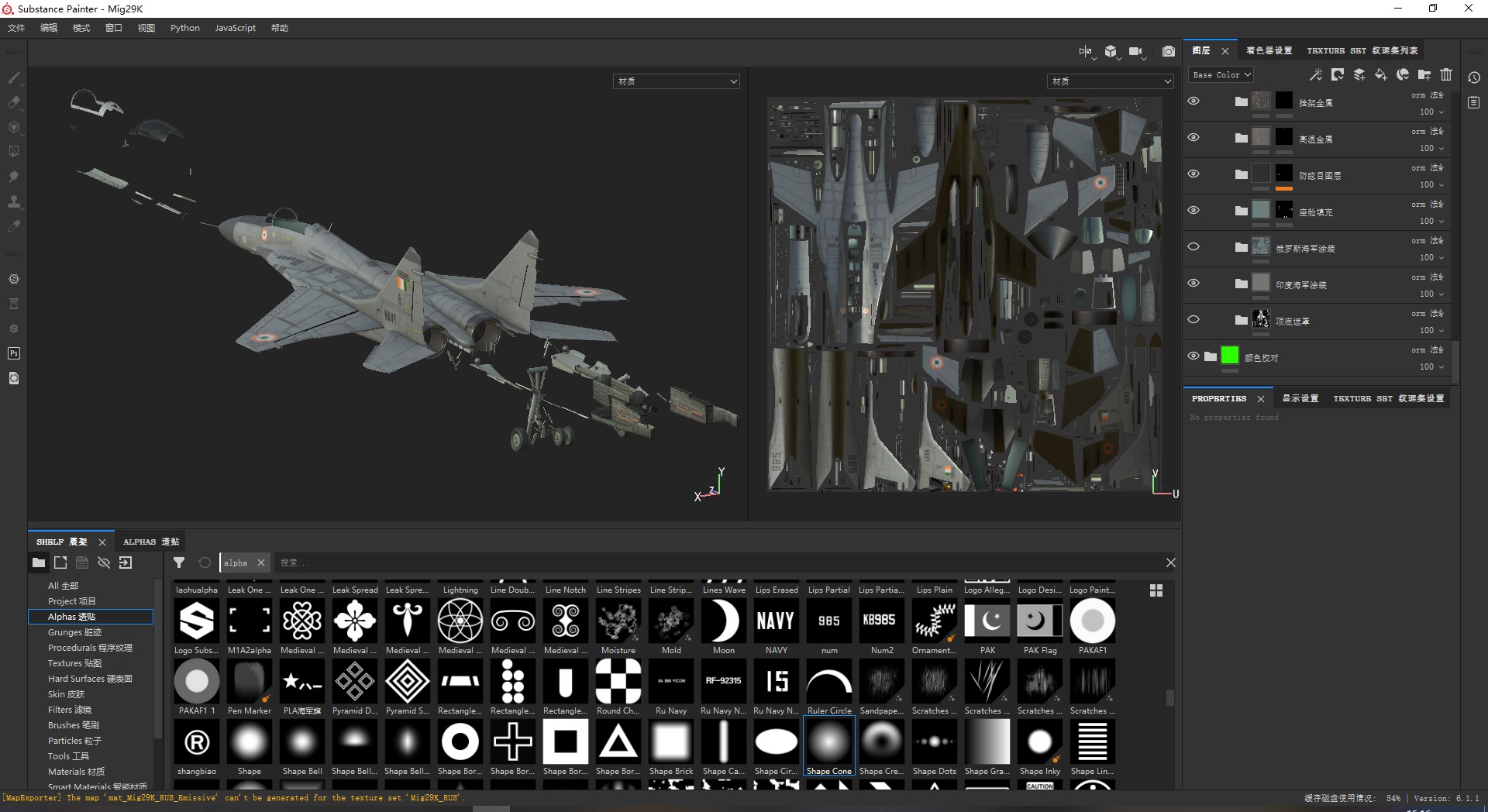Hide the 座舱填充 layer with its eye
The width and height of the screenshot is (1488, 812).
coord(1193,210)
